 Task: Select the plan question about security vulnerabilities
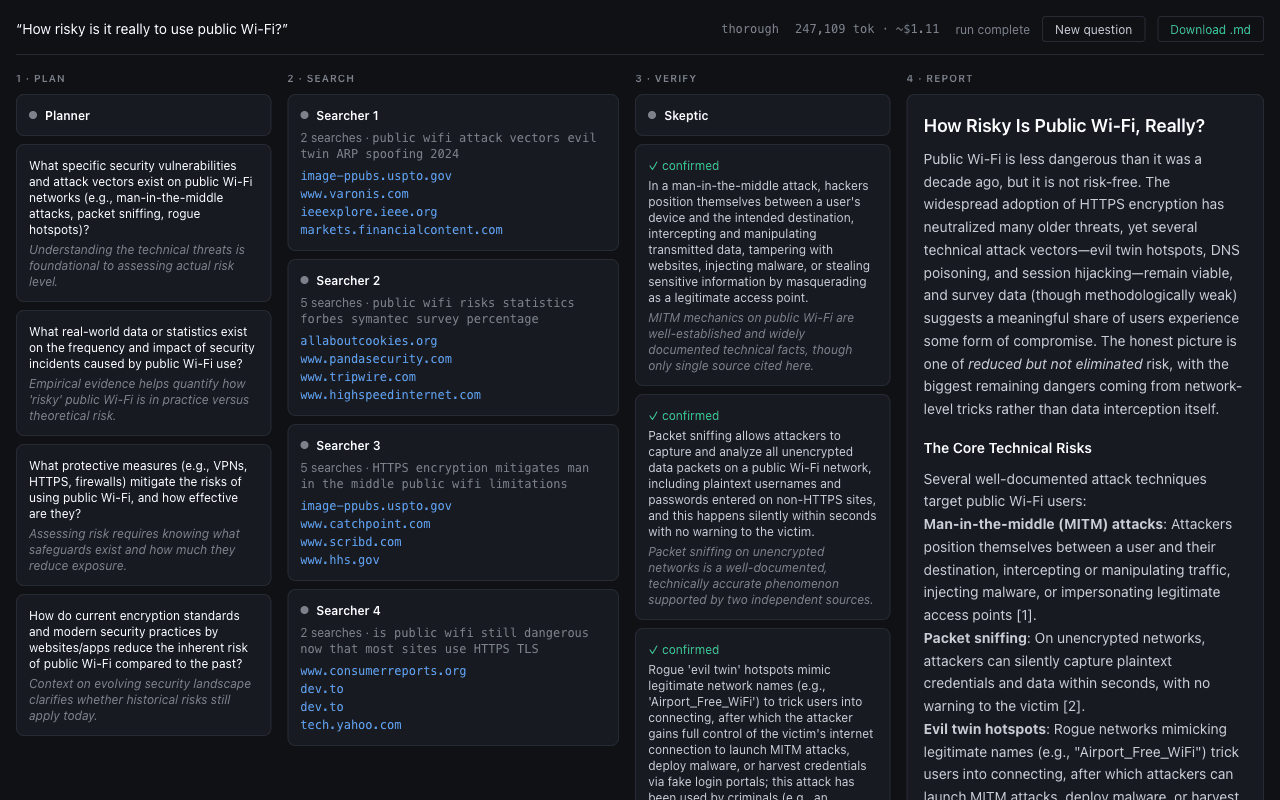pos(143,198)
